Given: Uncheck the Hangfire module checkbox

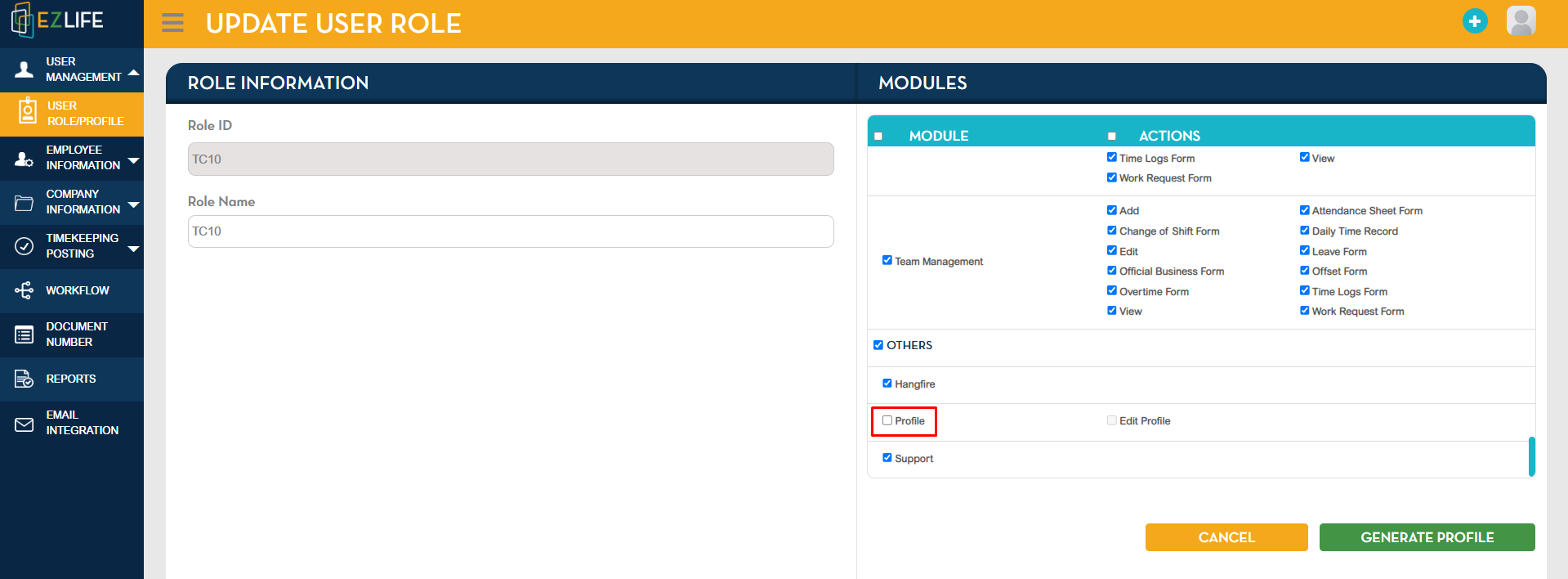Looking at the screenshot, I should click(887, 384).
